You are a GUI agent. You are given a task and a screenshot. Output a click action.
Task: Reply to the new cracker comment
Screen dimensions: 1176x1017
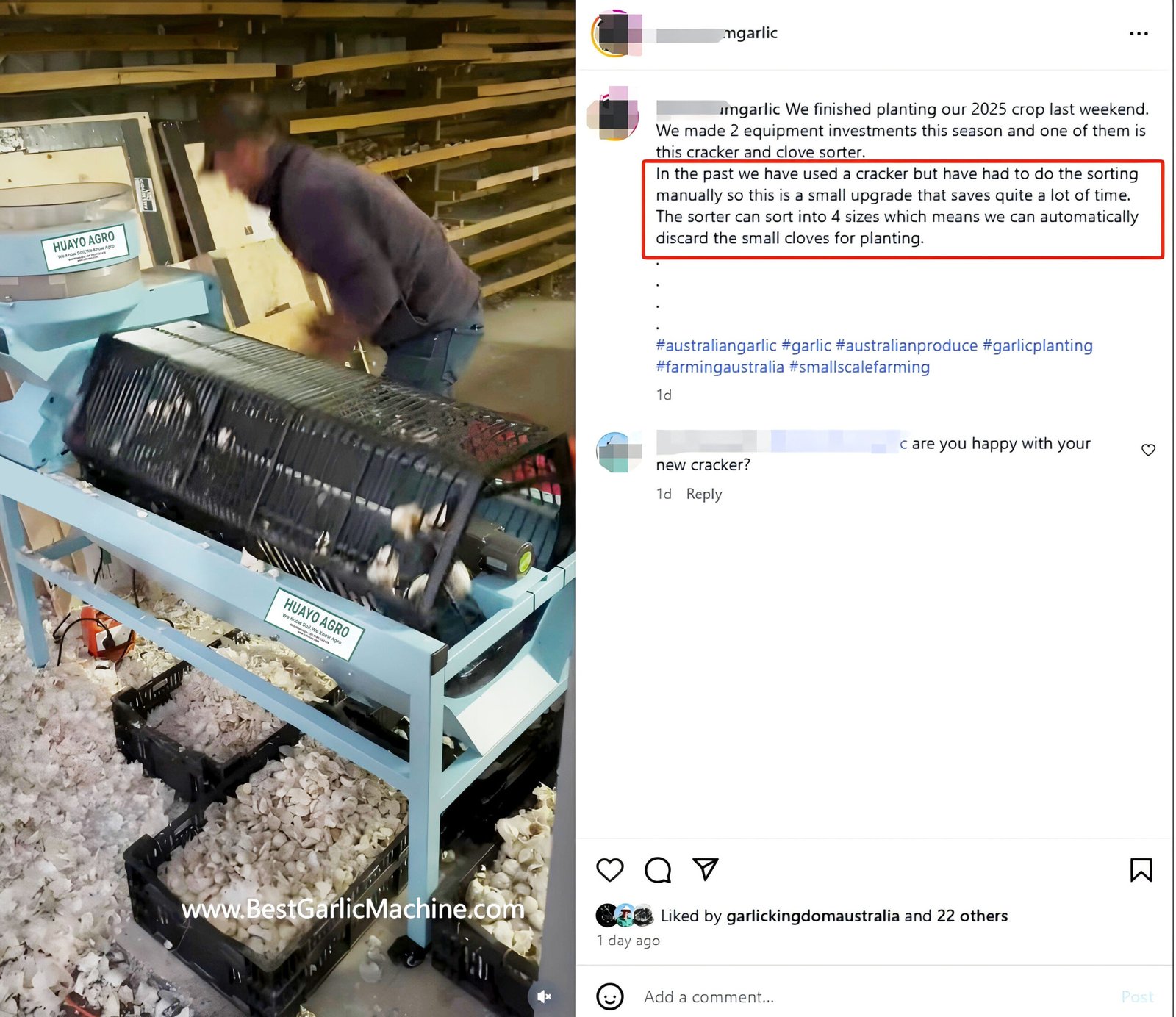(704, 494)
